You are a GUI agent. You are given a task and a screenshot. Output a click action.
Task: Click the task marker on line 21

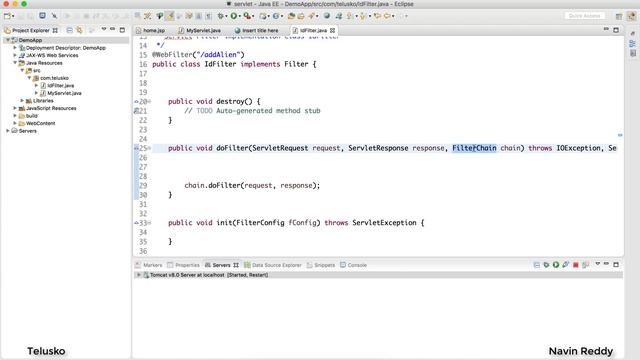136,111
